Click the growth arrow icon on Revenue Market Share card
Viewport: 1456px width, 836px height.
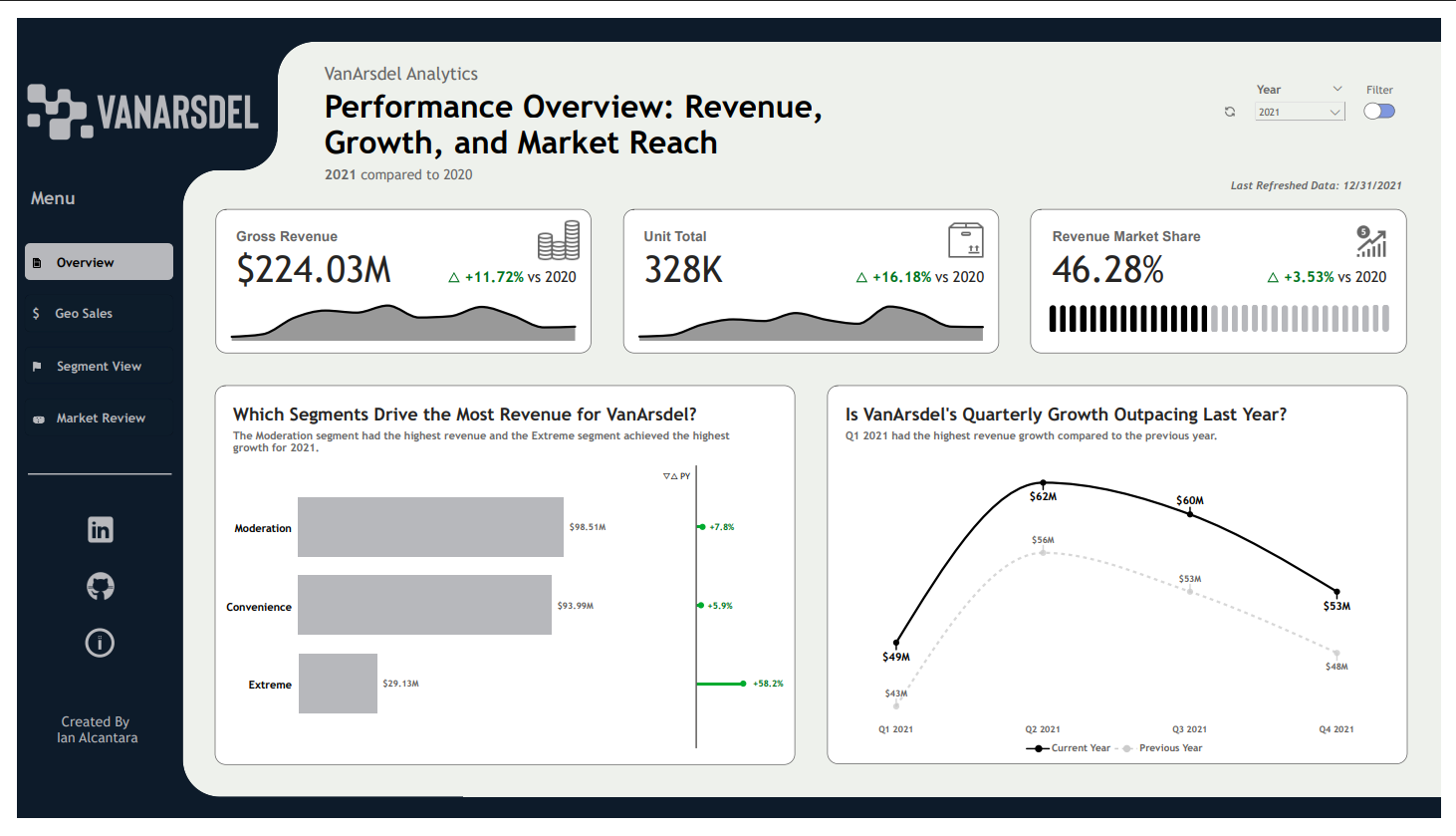(1372, 240)
